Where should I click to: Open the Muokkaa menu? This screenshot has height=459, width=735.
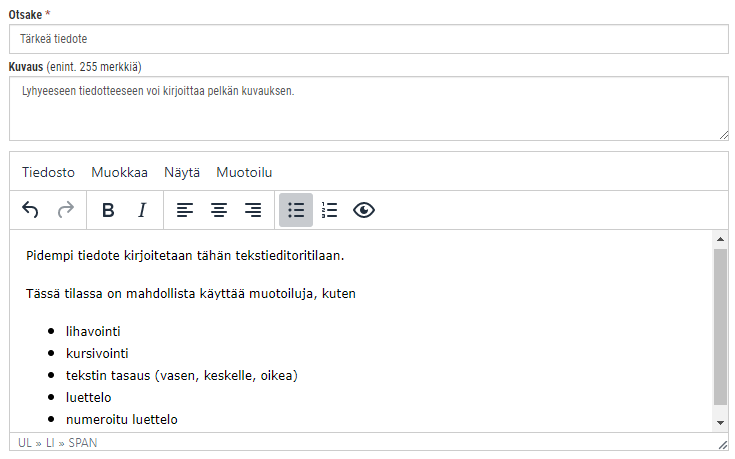(x=120, y=173)
